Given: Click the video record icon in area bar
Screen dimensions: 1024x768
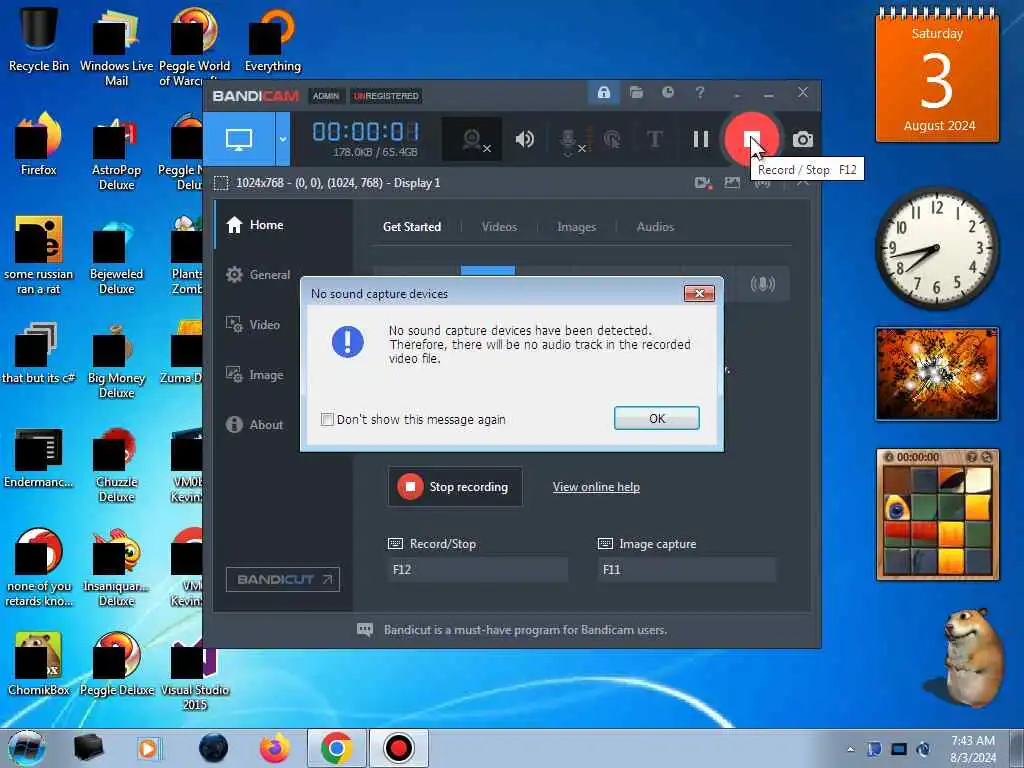Looking at the screenshot, I should click(x=703, y=183).
